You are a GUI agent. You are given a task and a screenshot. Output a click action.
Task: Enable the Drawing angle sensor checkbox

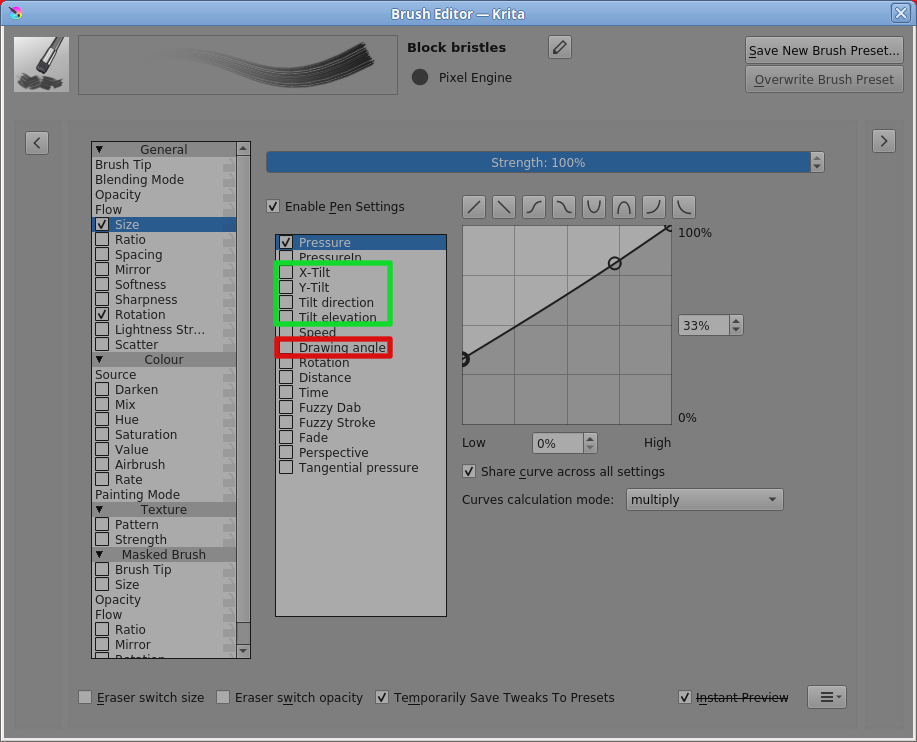click(x=286, y=347)
